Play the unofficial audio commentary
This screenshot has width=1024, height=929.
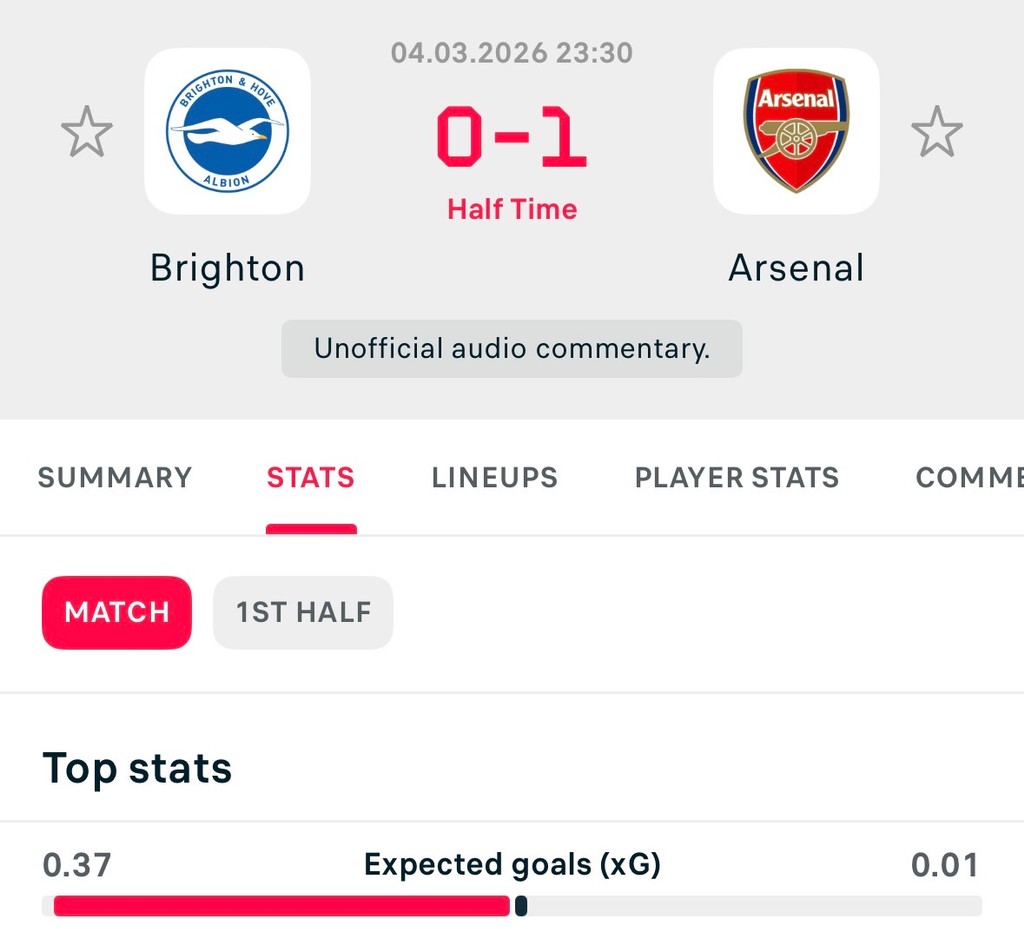click(512, 349)
